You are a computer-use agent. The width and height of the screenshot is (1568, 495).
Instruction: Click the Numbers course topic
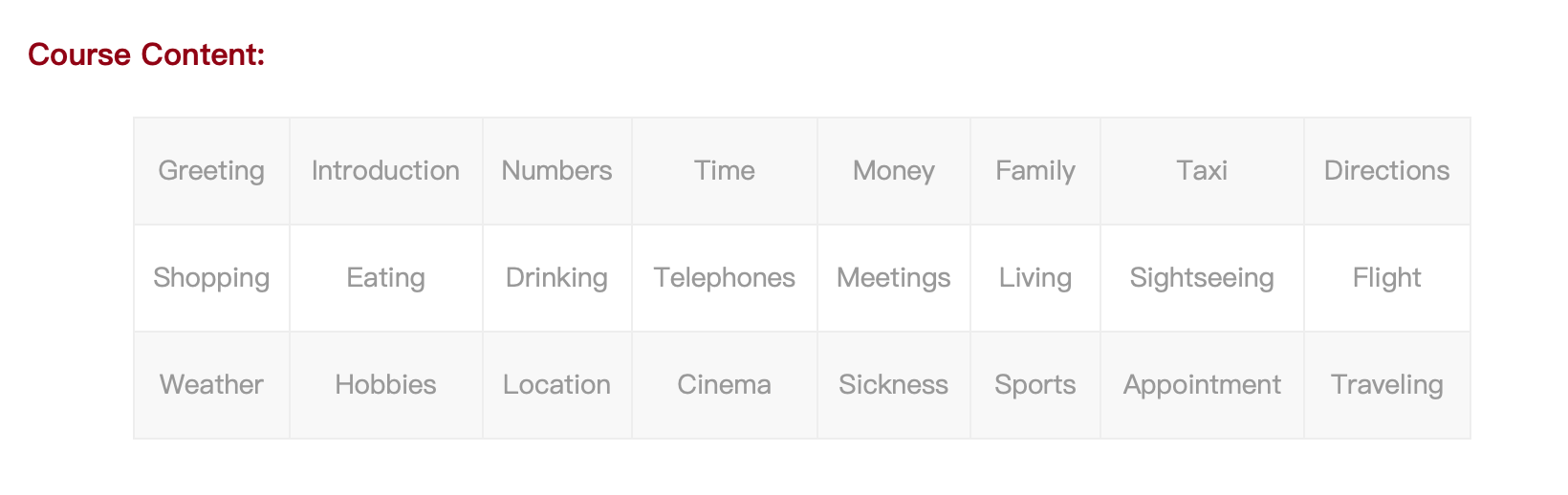click(556, 171)
